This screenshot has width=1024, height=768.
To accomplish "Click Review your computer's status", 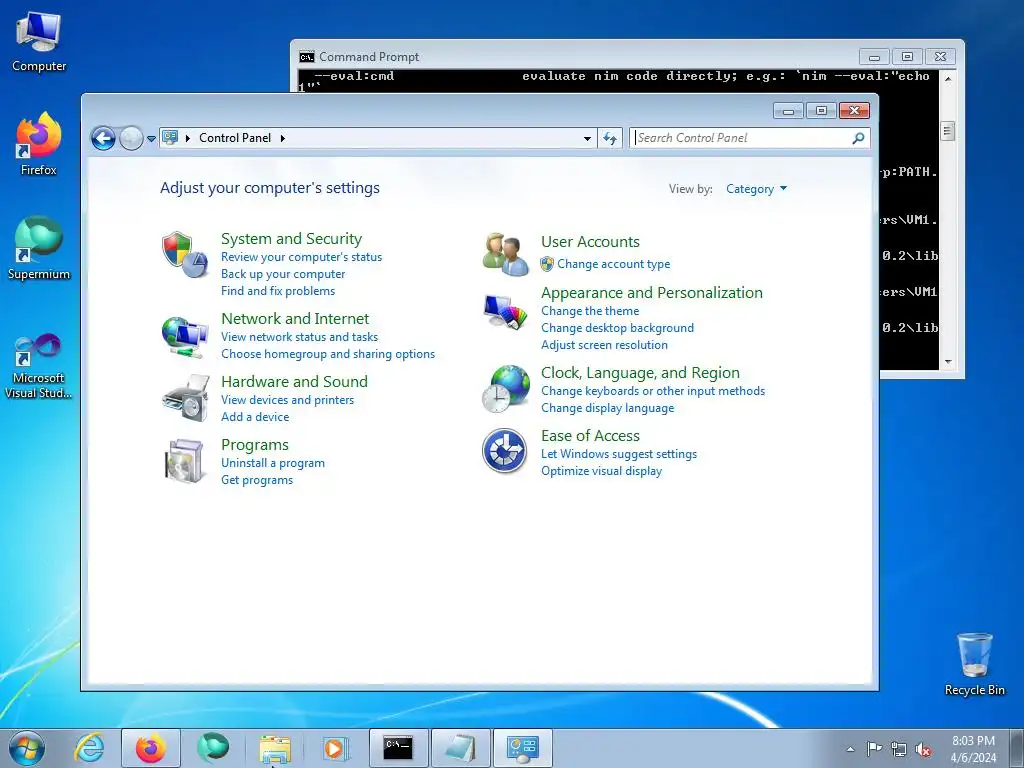I will (302, 257).
